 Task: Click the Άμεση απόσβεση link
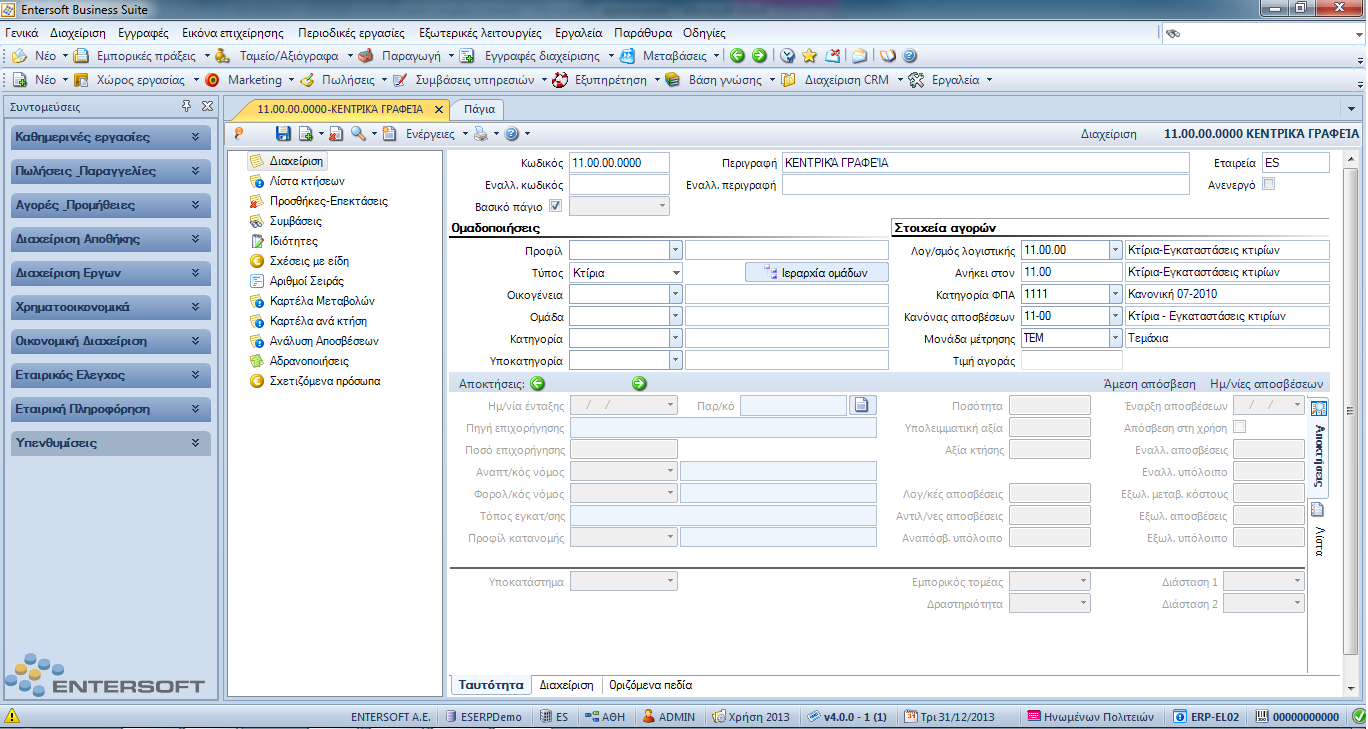point(1149,384)
